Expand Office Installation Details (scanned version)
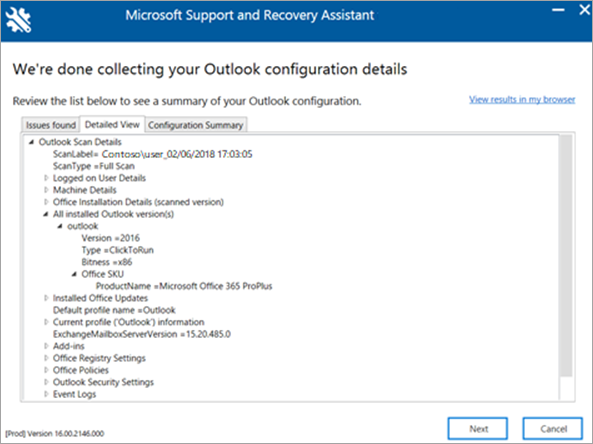593x444 pixels. [x=46, y=202]
